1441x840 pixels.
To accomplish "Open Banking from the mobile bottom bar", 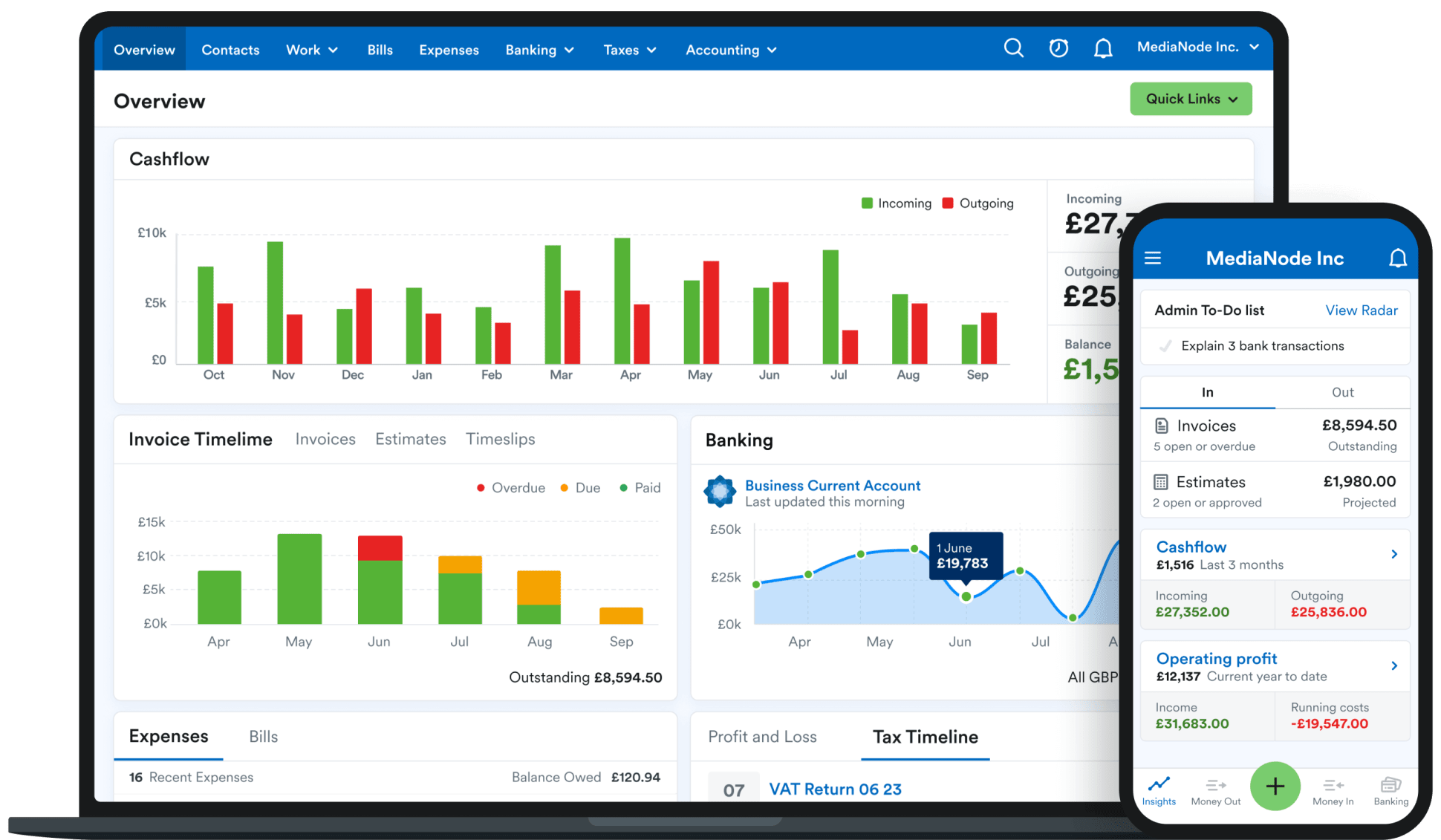I will pos(1390,789).
